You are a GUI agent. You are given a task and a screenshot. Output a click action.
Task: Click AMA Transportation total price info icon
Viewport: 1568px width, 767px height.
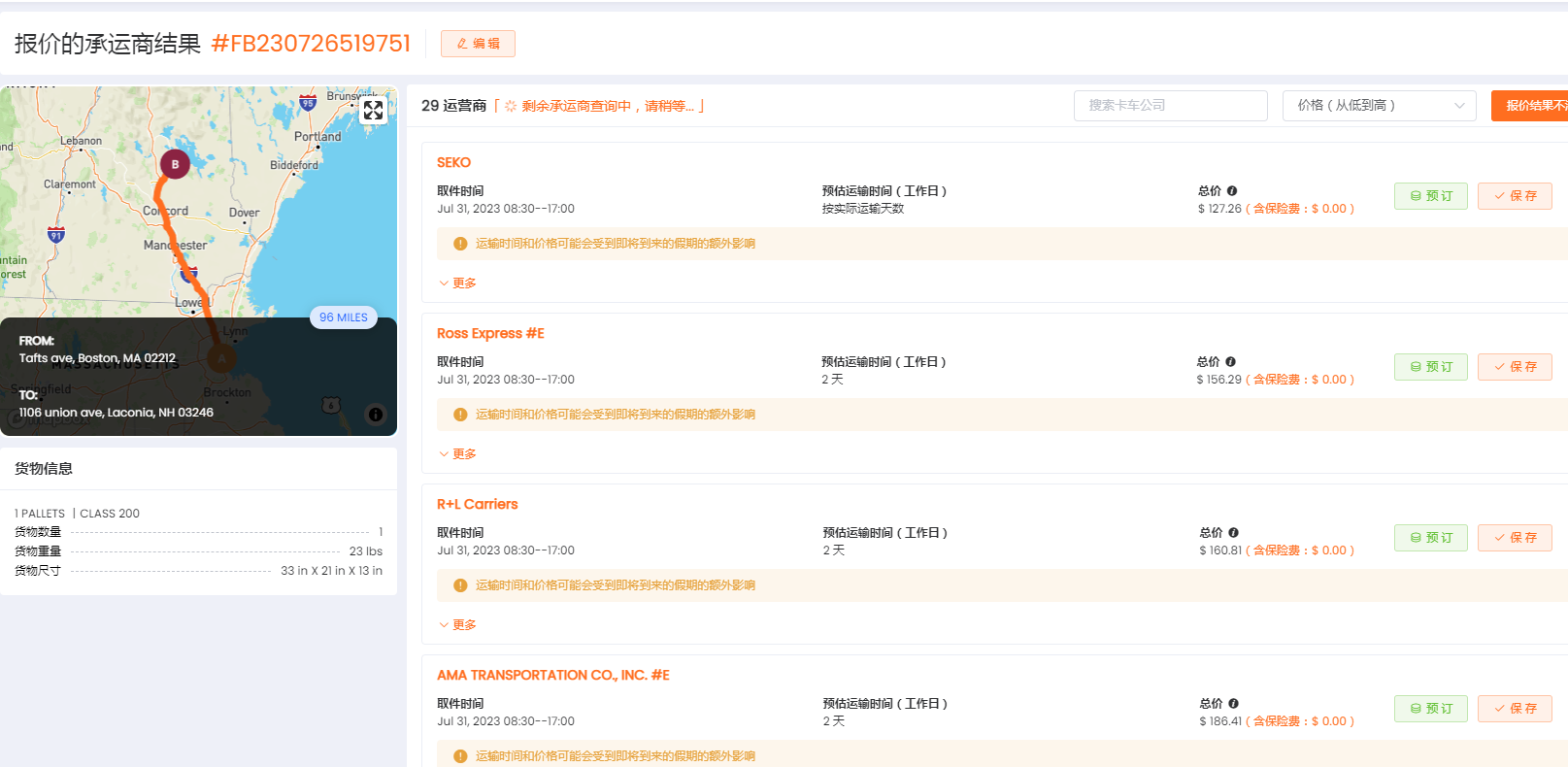click(1233, 704)
